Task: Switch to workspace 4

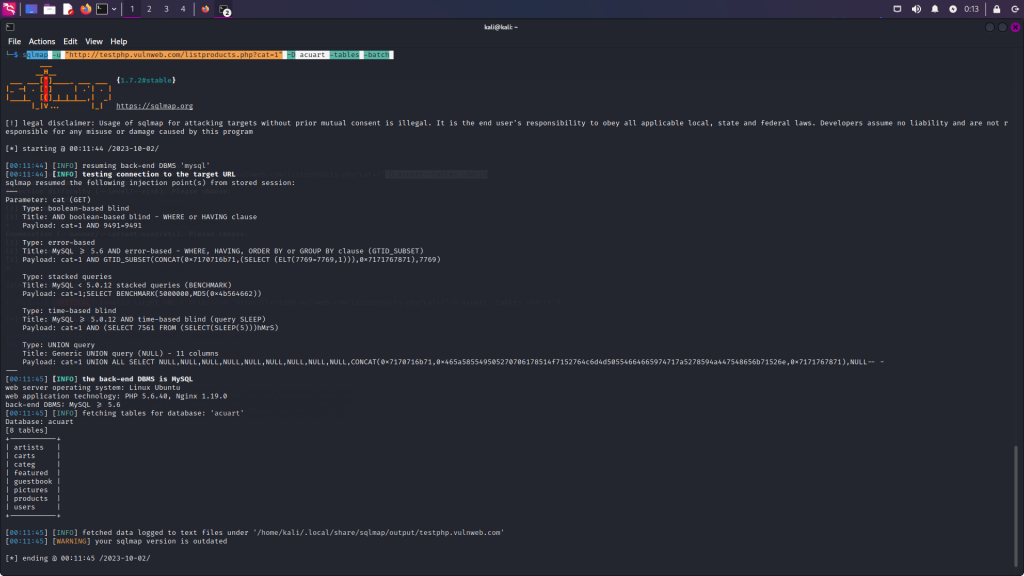Action: pyautogui.click(x=183, y=9)
